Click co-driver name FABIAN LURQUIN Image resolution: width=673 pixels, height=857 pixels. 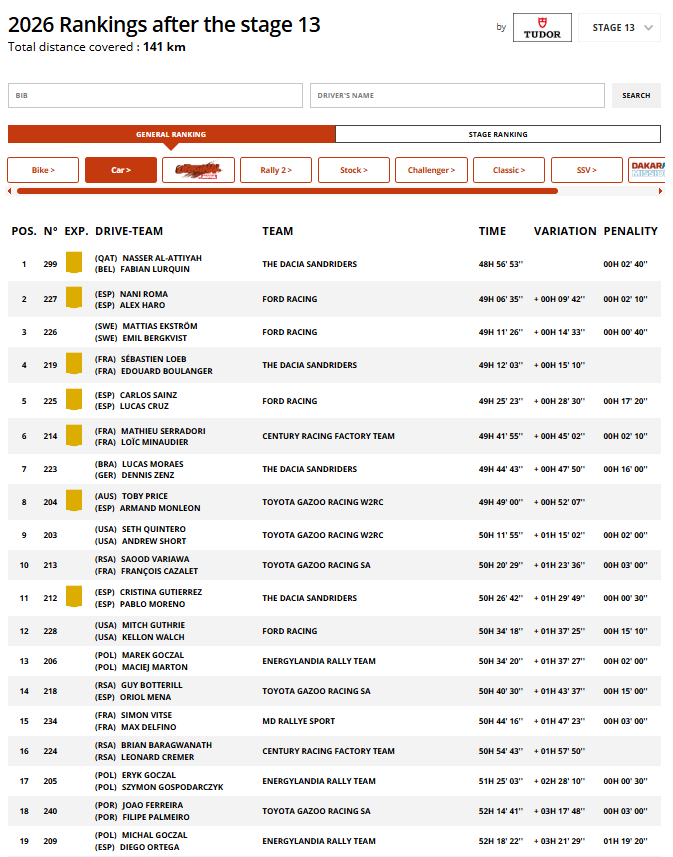click(155, 269)
